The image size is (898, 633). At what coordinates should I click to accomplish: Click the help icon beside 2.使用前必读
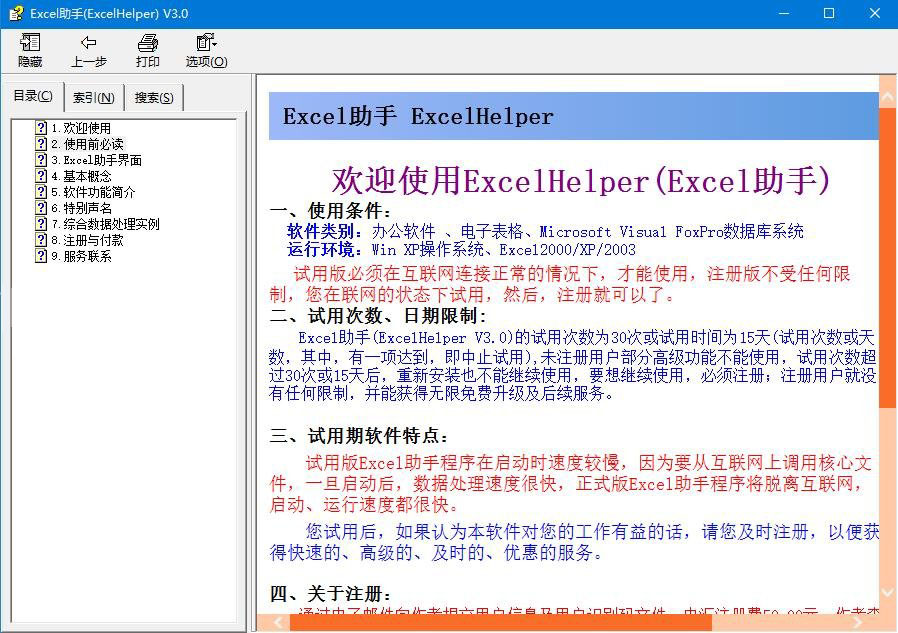(x=41, y=143)
